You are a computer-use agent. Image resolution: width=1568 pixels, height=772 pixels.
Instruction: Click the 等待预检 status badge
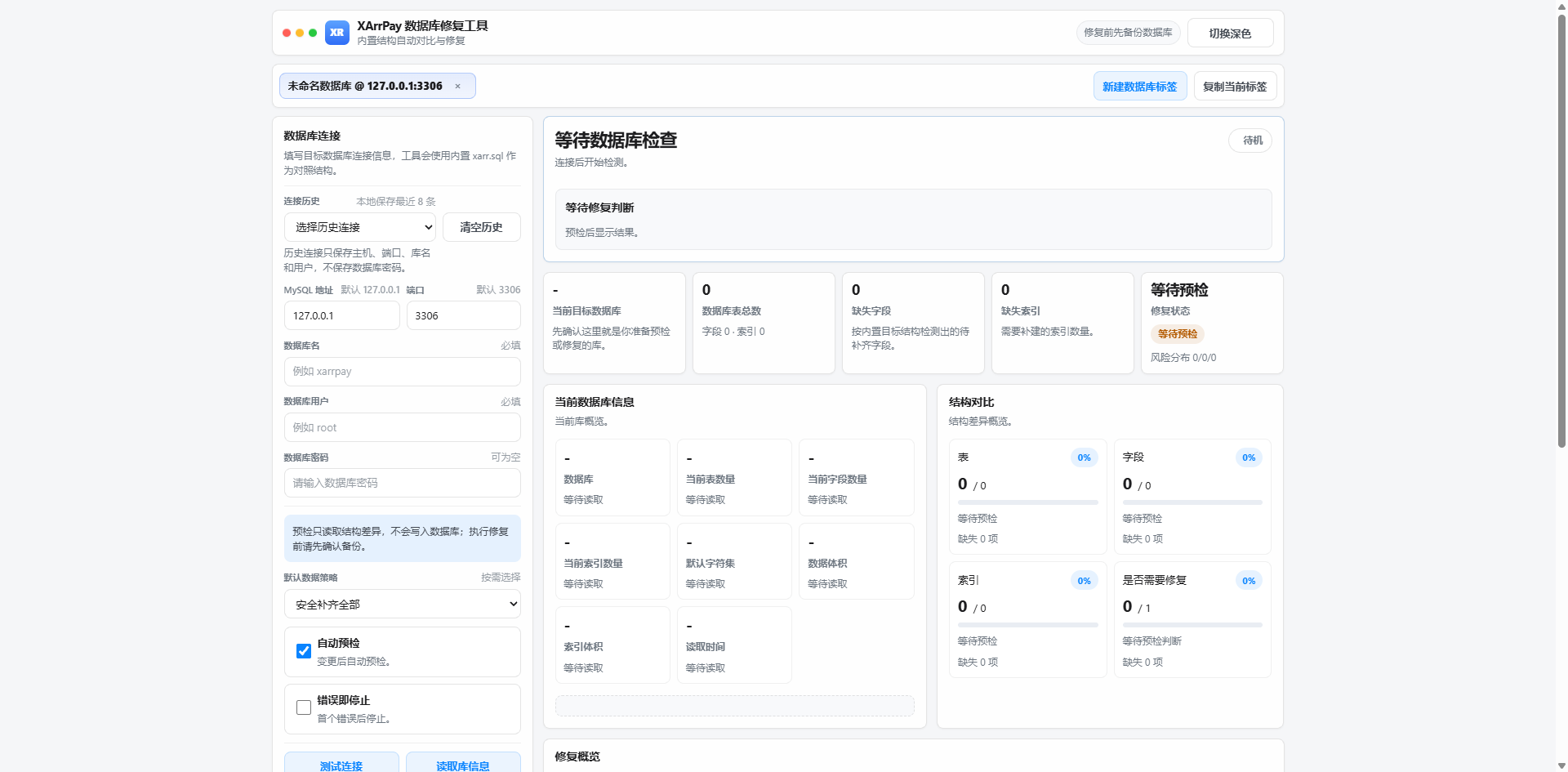tap(1176, 333)
